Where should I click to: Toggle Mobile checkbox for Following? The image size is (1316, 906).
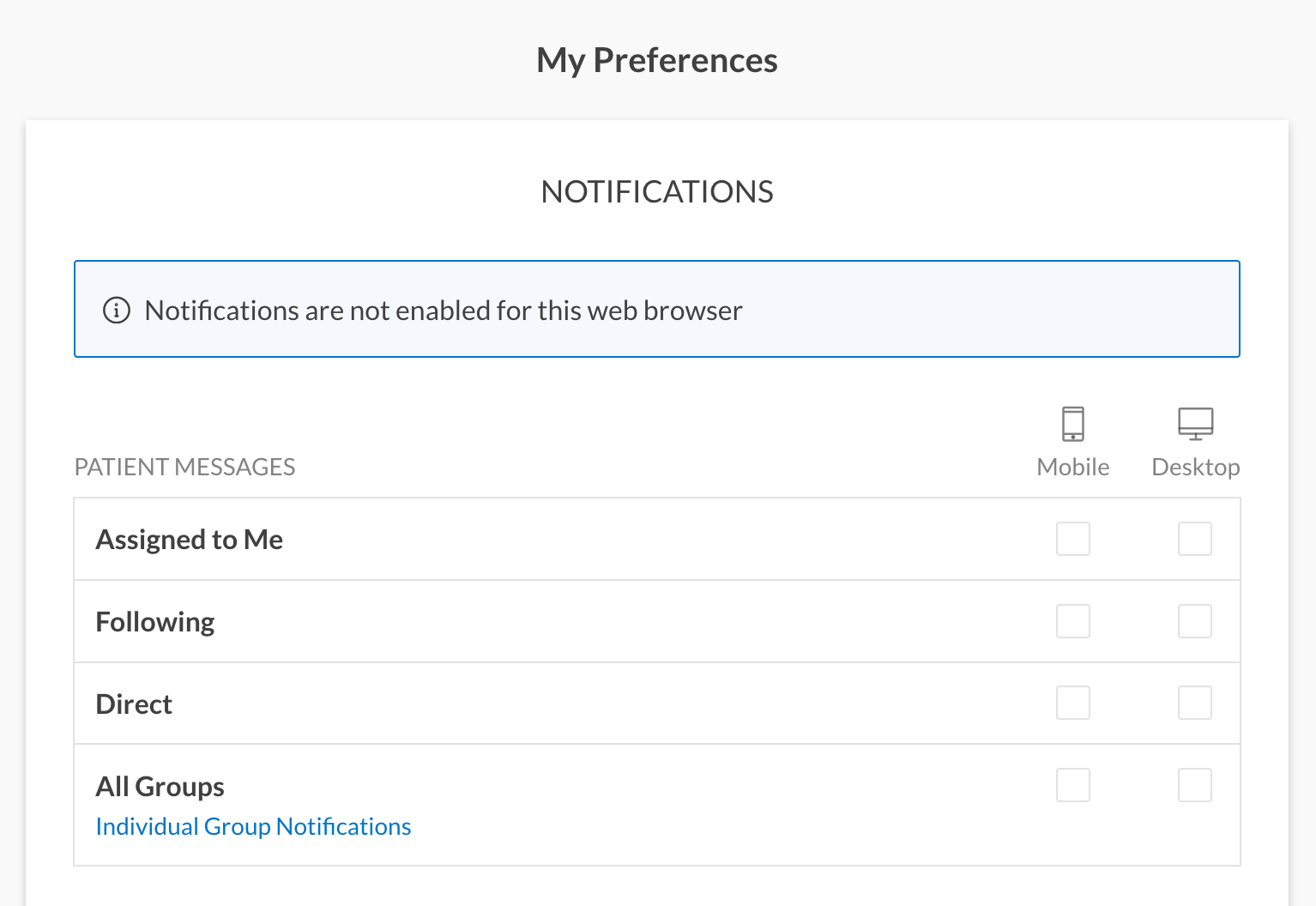(x=1072, y=621)
